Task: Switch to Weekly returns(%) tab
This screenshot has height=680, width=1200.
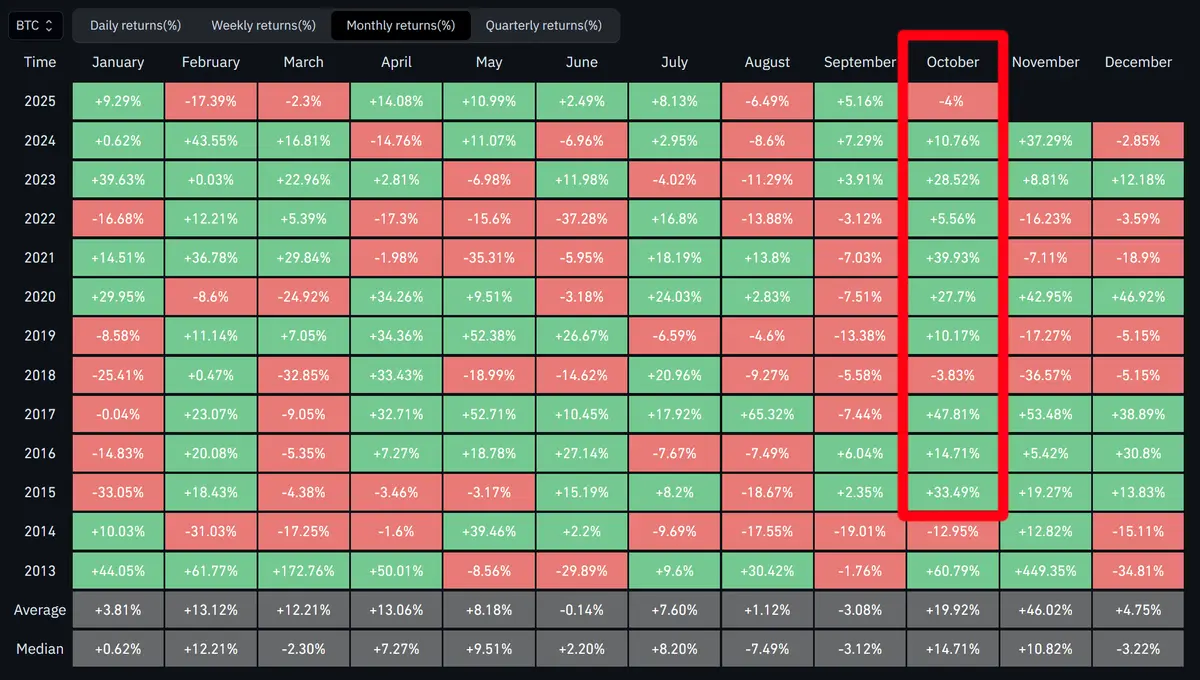Action: (264, 25)
